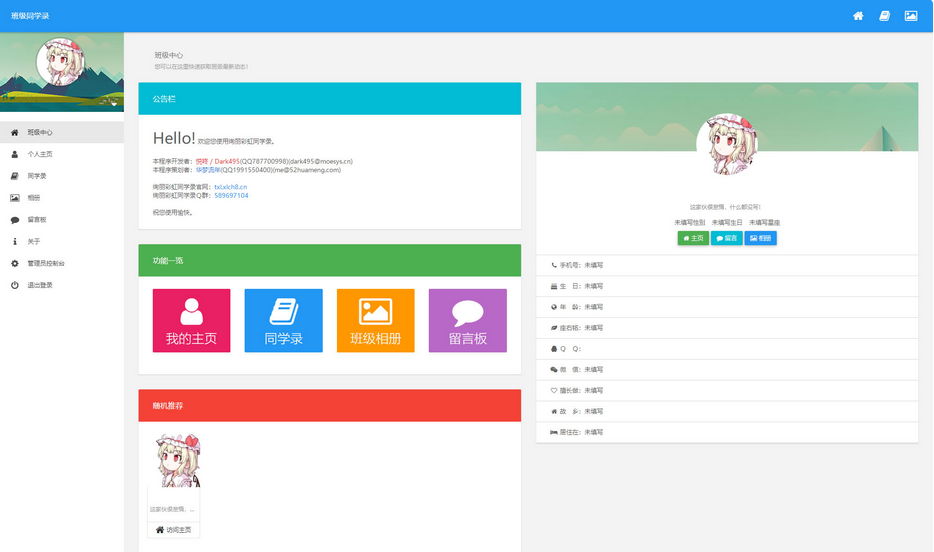Click the 未填写星座 label
The height and width of the screenshot is (552, 934).
764,223
